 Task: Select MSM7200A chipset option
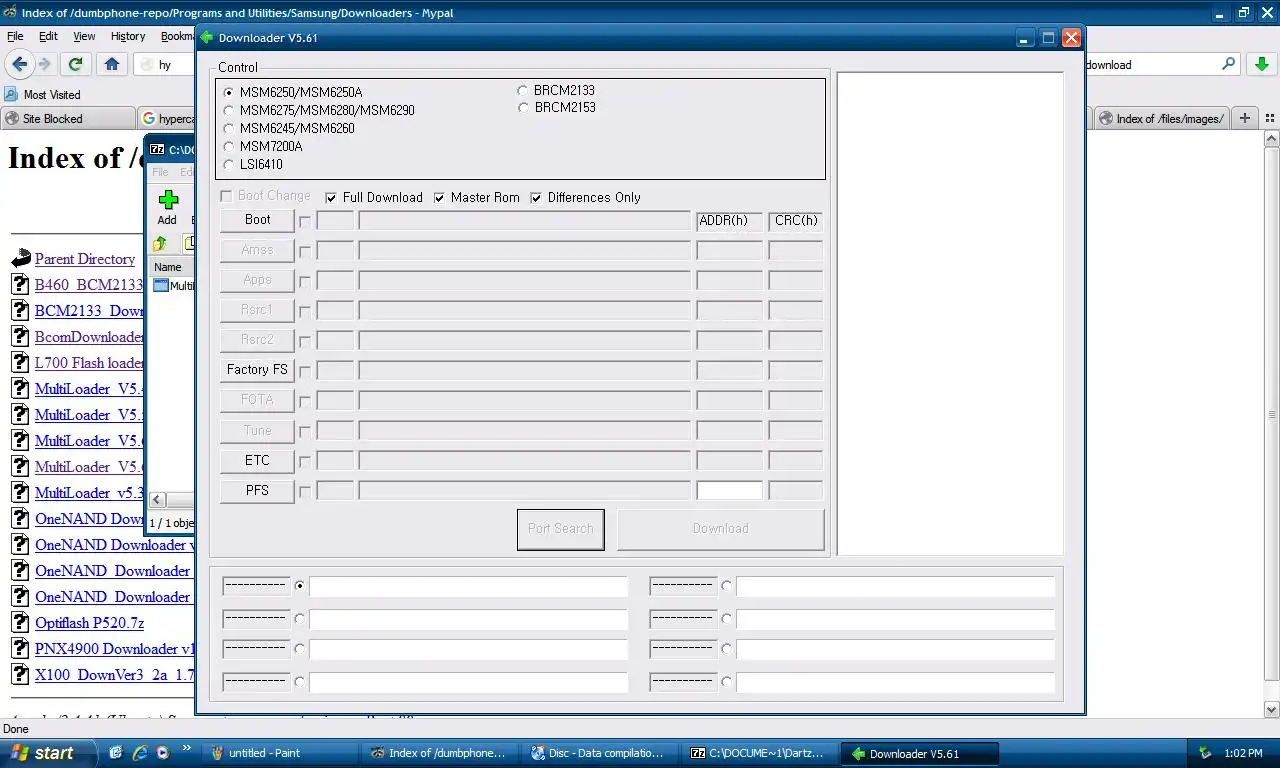[229, 146]
